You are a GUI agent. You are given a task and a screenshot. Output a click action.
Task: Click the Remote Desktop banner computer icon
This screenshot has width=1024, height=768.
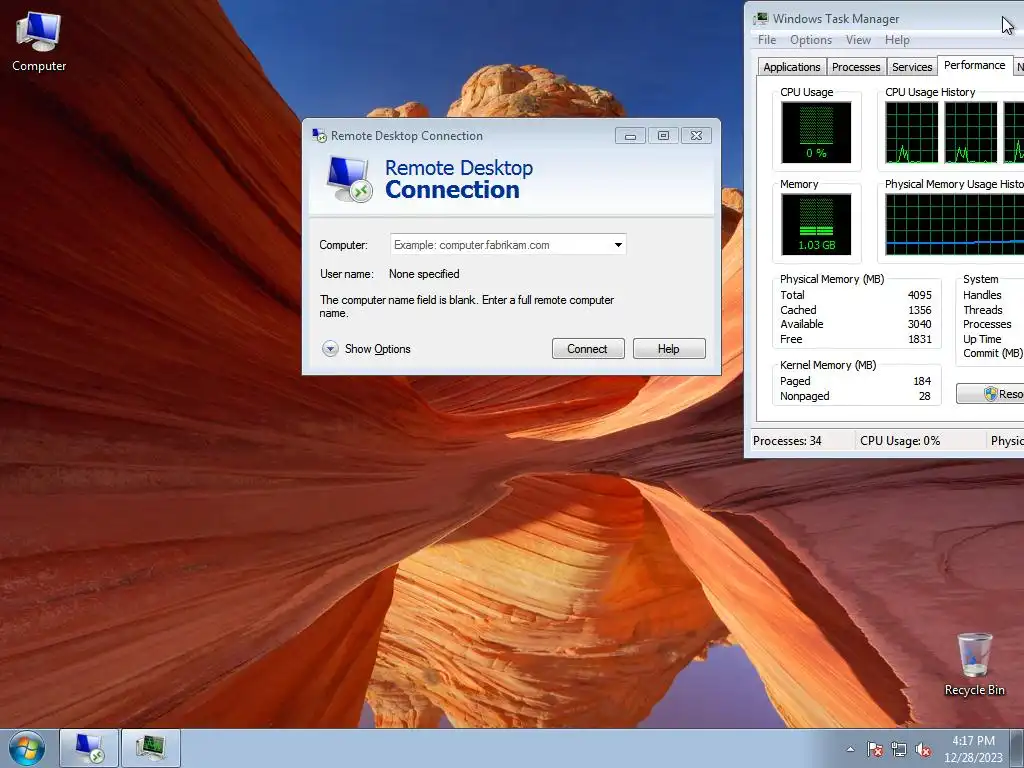(349, 179)
